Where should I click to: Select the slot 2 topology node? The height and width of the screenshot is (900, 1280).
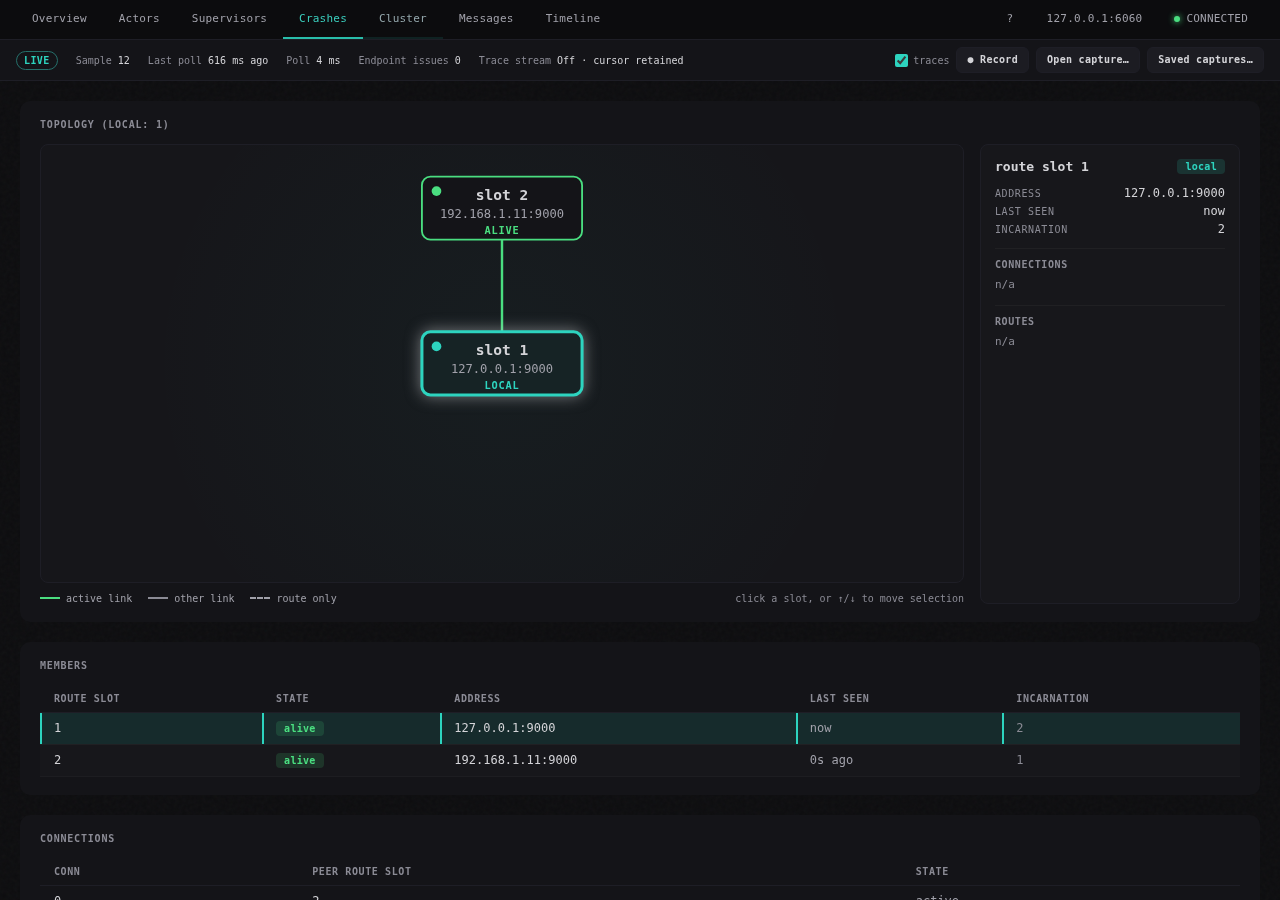tap(502, 208)
